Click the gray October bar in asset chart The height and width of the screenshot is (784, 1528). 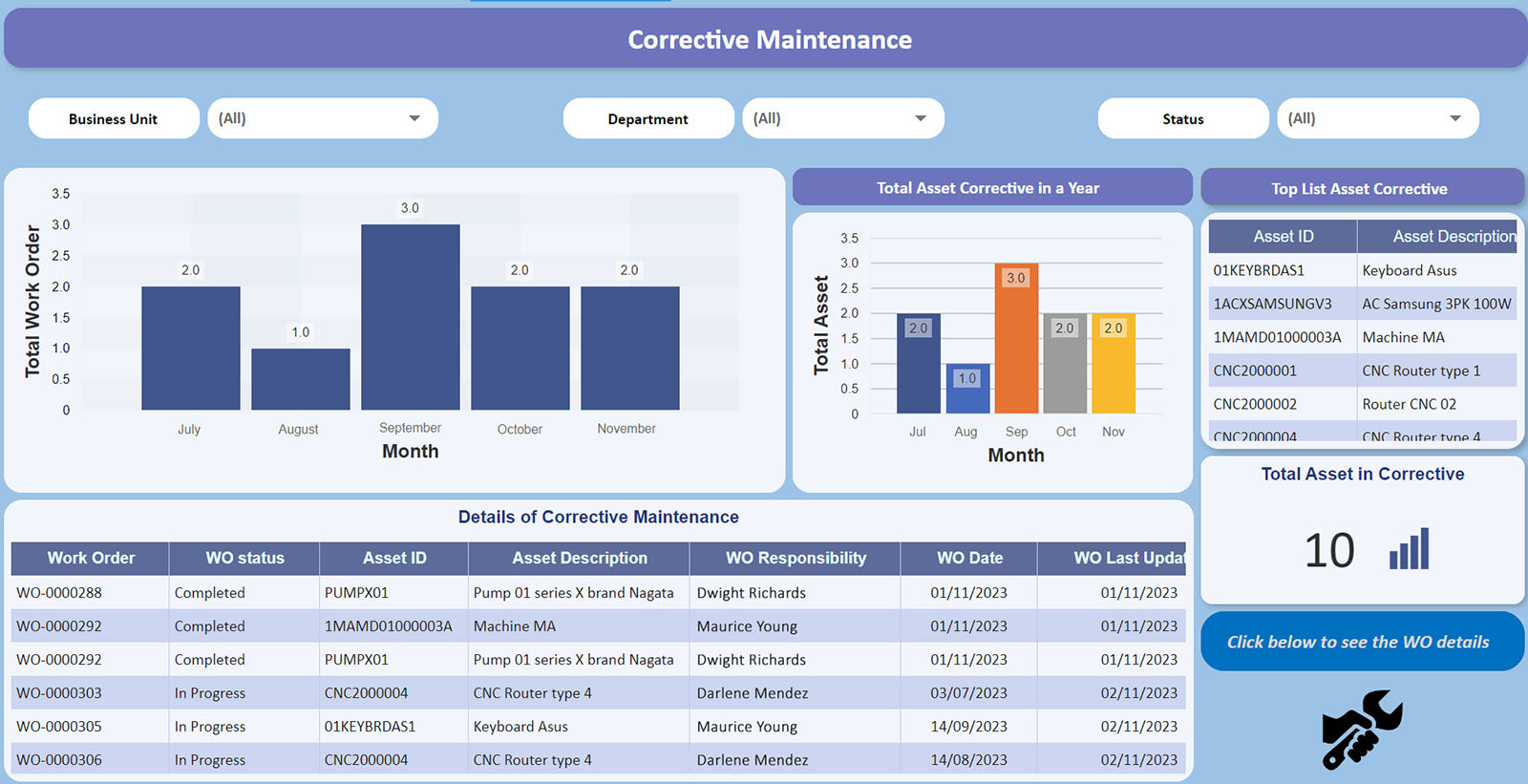click(1065, 368)
